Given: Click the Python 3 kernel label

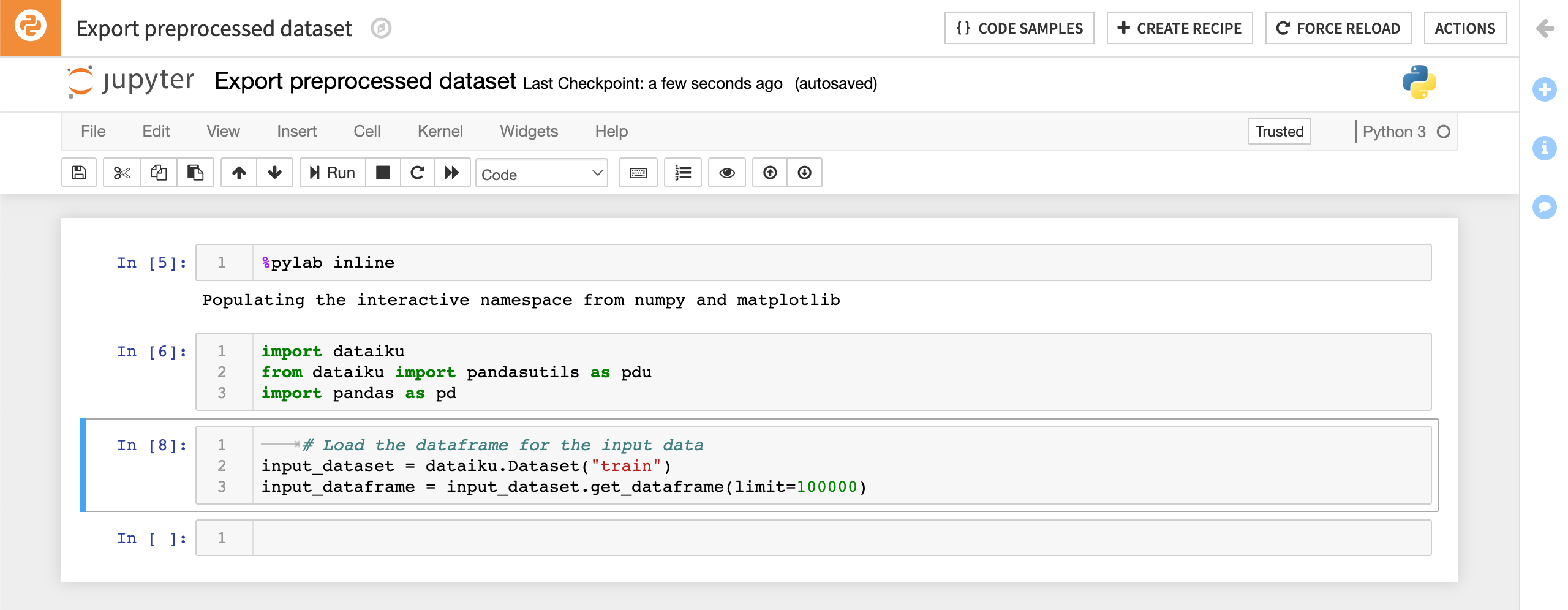Looking at the screenshot, I should pos(1394,132).
